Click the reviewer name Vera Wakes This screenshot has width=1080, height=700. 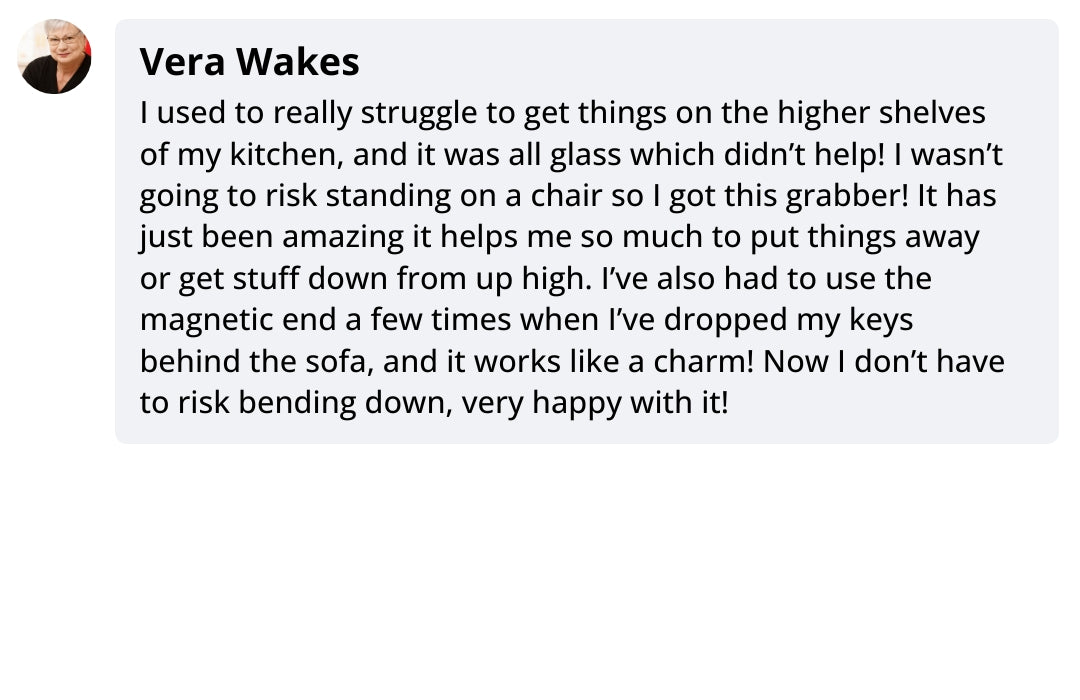[249, 62]
